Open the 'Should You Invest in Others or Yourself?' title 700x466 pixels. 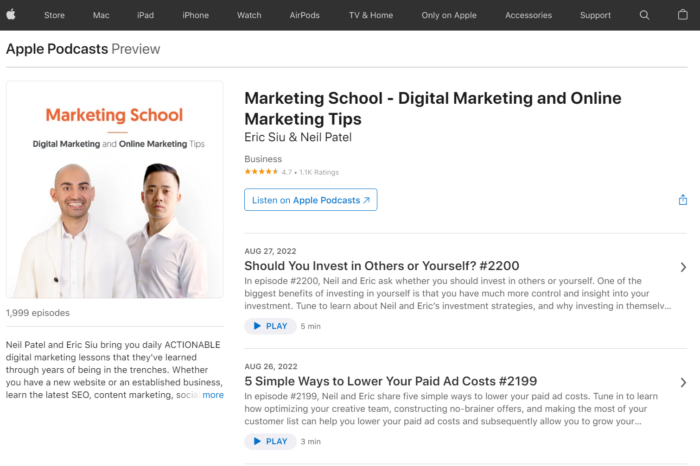click(x=382, y=266)
